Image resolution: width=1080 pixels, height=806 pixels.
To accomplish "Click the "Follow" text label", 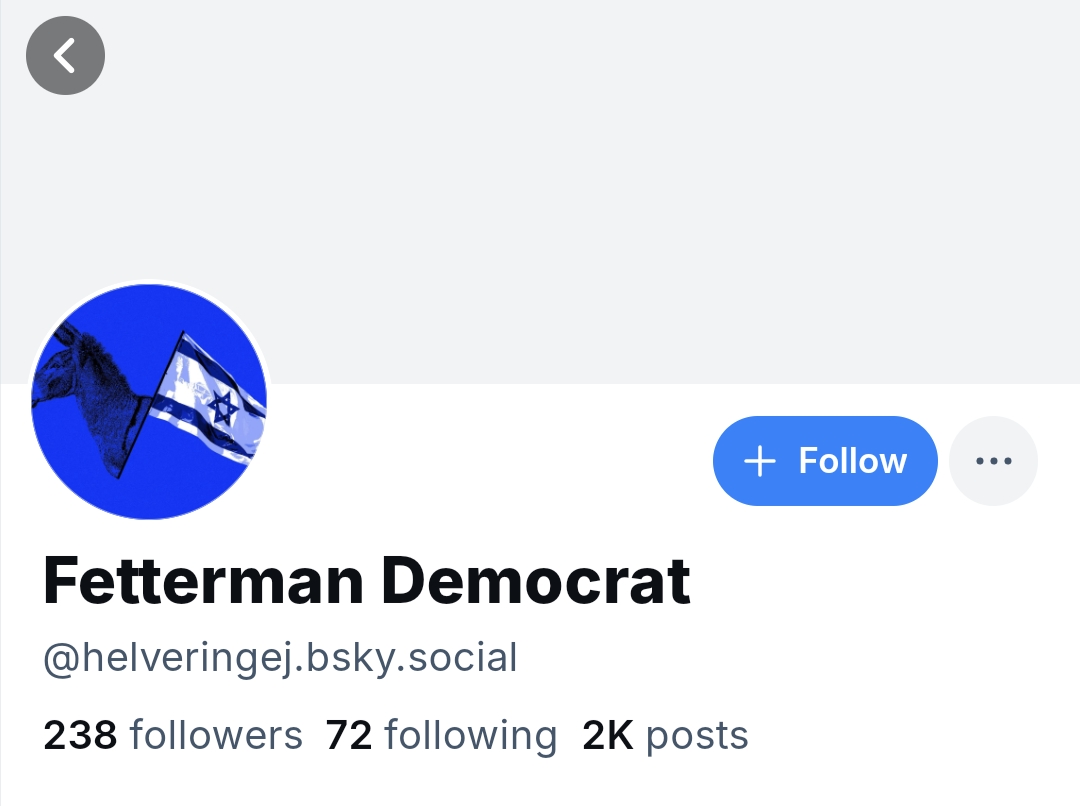I will (852, 461).
